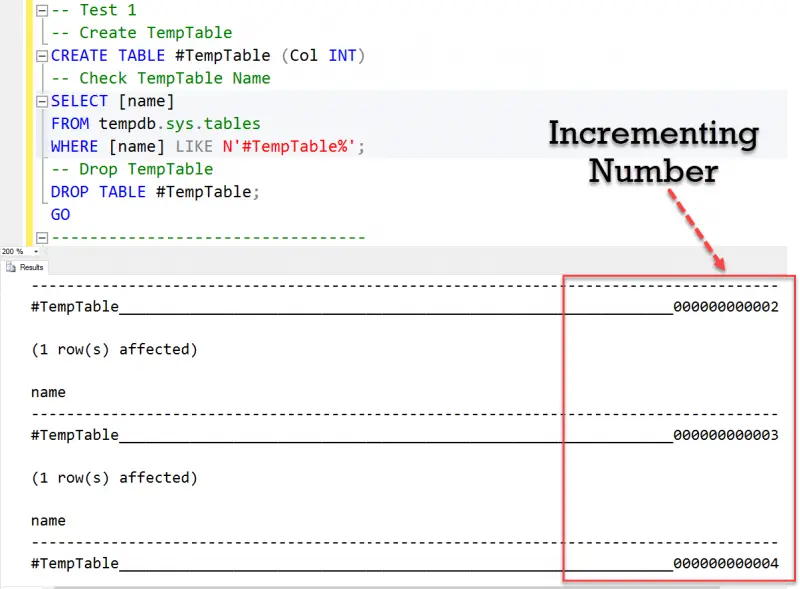Click the first 'name' column header
Screen dimensions: 800x589
tap(48, 392)
